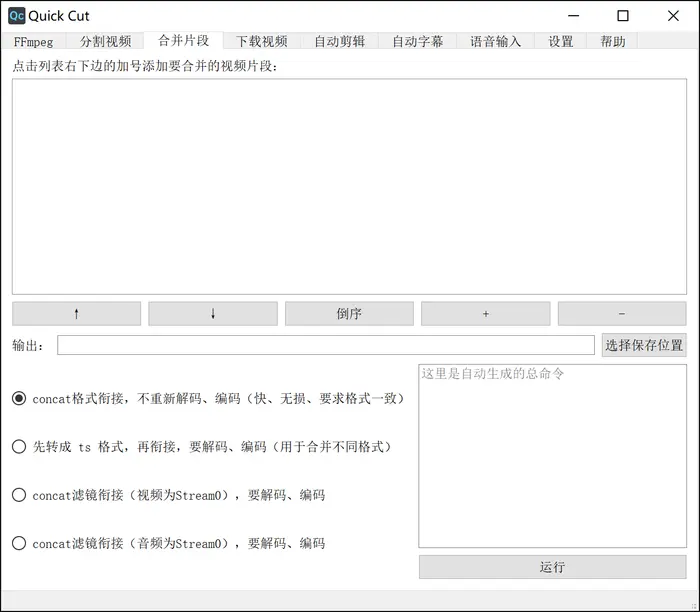
Task: Move selected clip up with ↑ button
Action: point(76,314)
